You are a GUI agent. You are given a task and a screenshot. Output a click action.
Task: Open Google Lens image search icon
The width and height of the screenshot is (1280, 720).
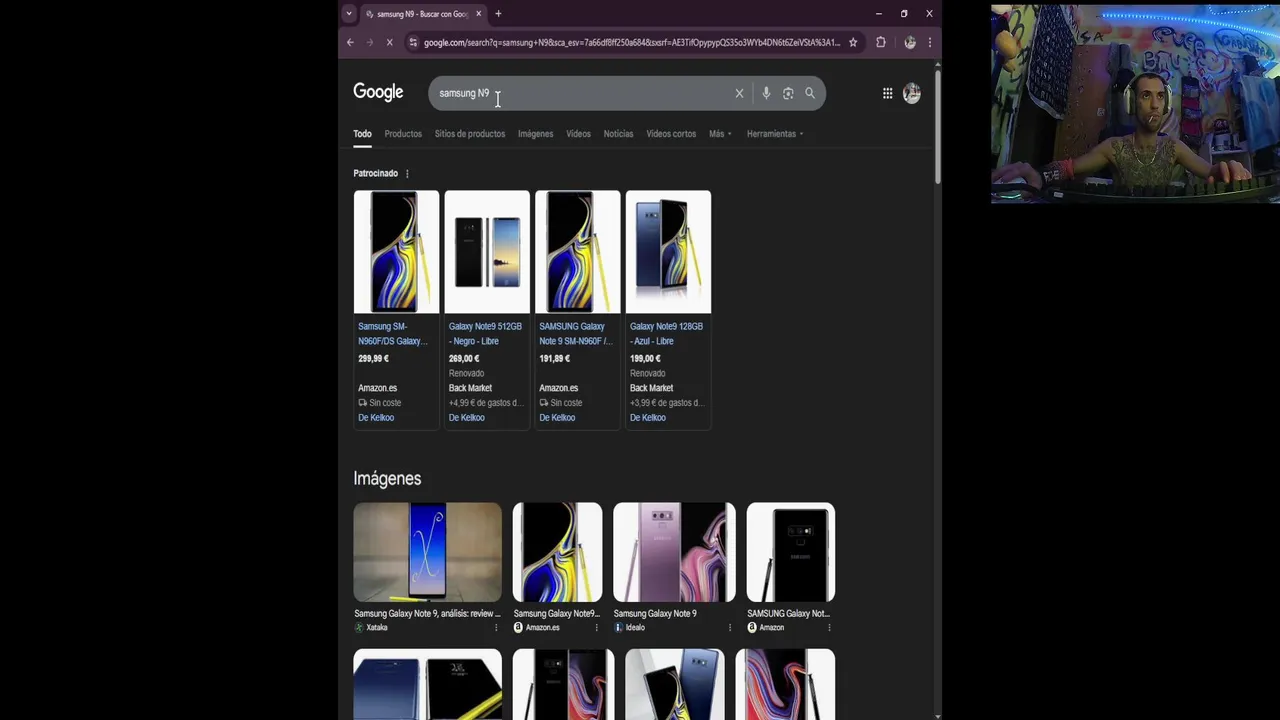tap(788, 93)
